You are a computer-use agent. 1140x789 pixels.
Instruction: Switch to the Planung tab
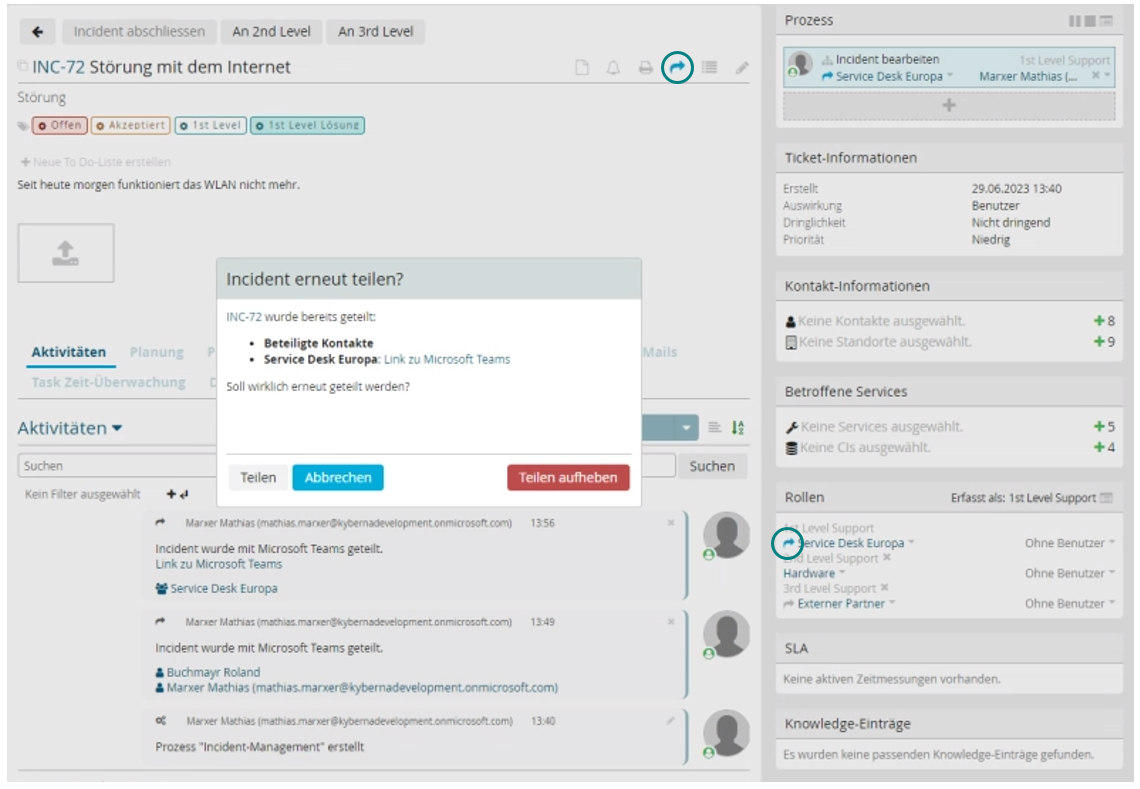click(x=156, y=352)
